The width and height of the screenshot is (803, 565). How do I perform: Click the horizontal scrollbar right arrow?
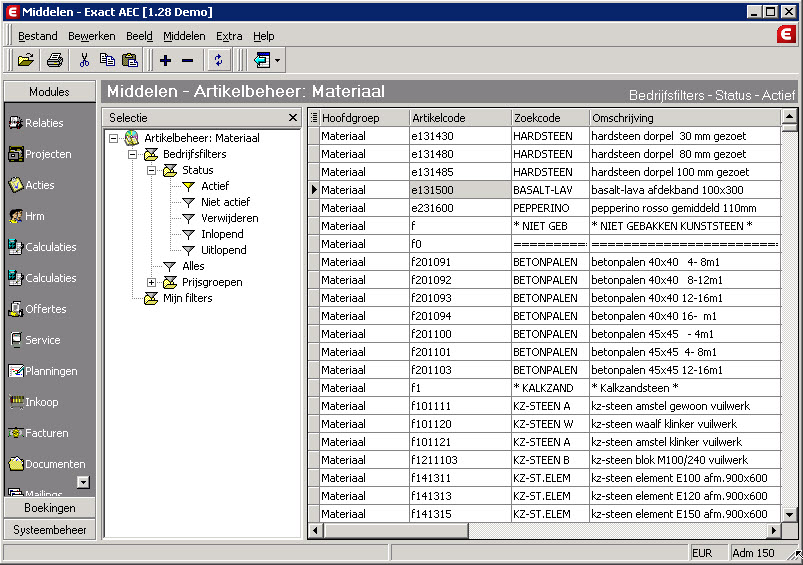[x=774, y=531]
